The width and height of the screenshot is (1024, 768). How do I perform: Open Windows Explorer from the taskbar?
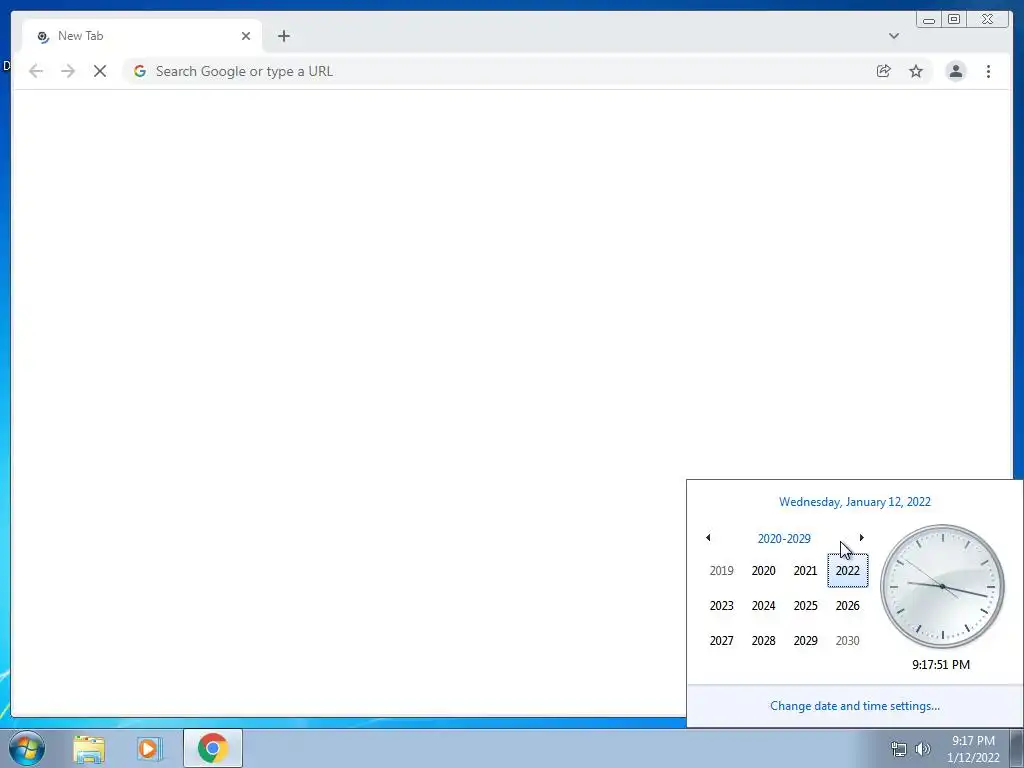pos(89,749)
